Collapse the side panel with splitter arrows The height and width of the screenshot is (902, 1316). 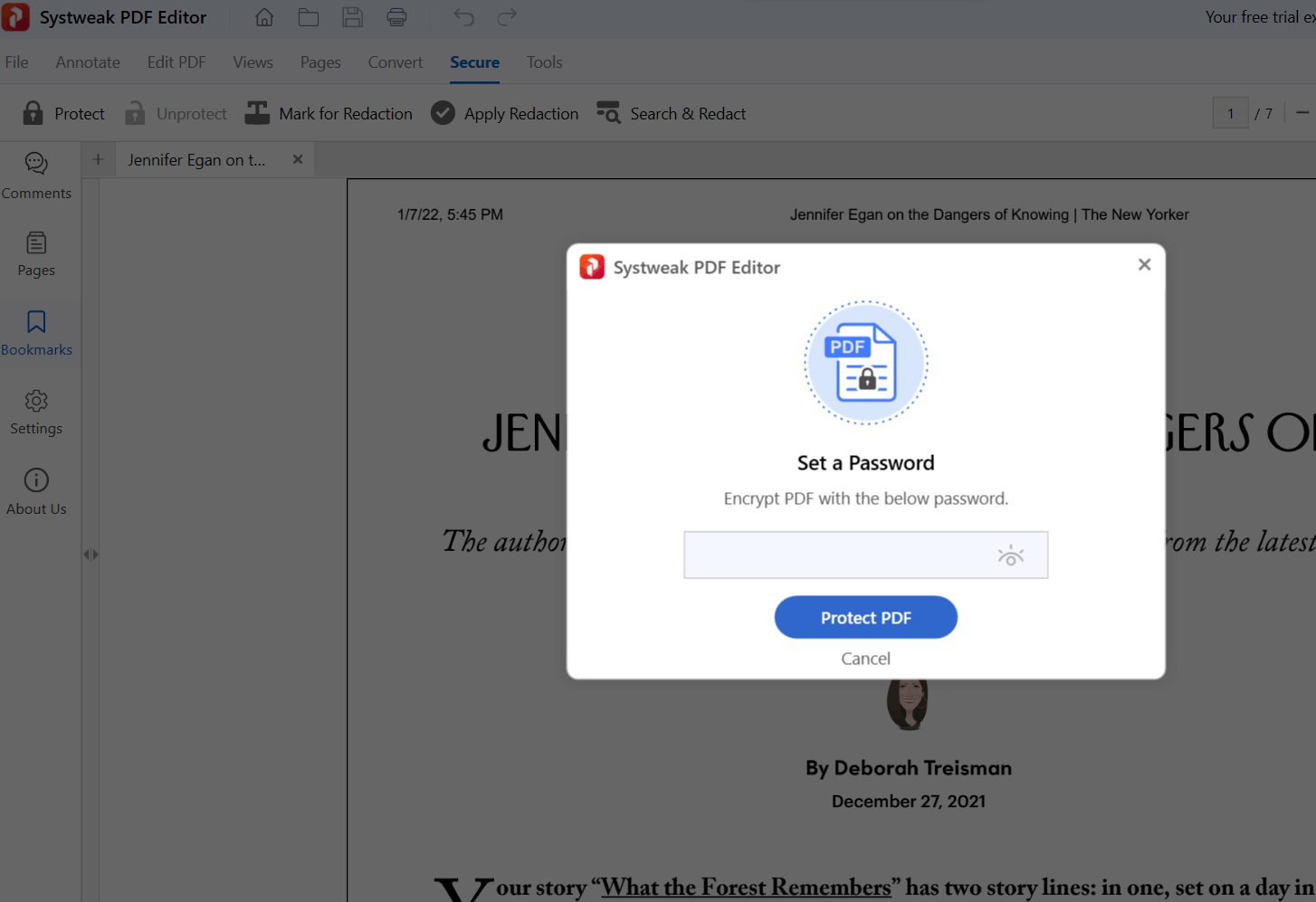click(x=91, y=555)
